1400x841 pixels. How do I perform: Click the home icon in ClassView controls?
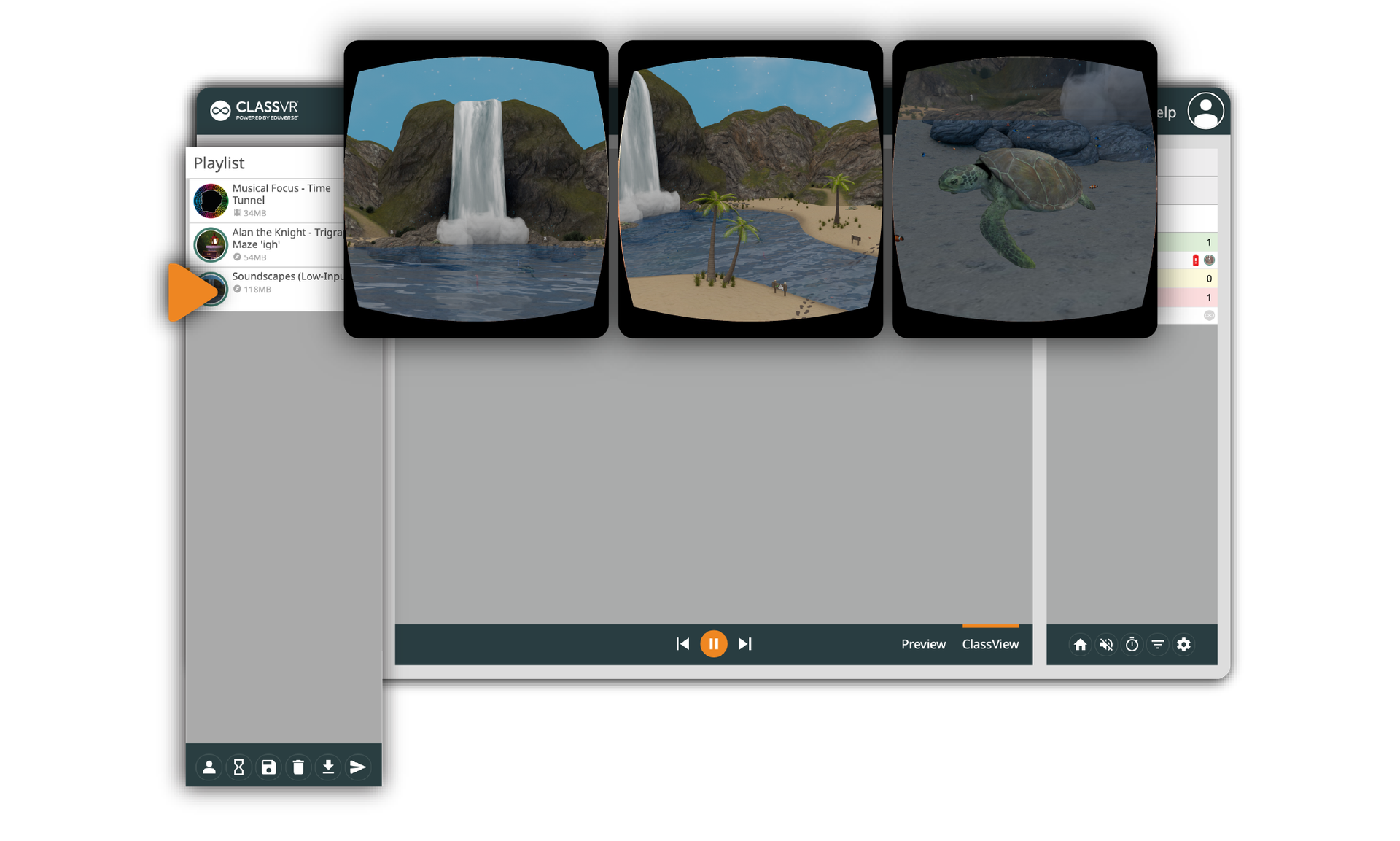(x=1079, y=644)
